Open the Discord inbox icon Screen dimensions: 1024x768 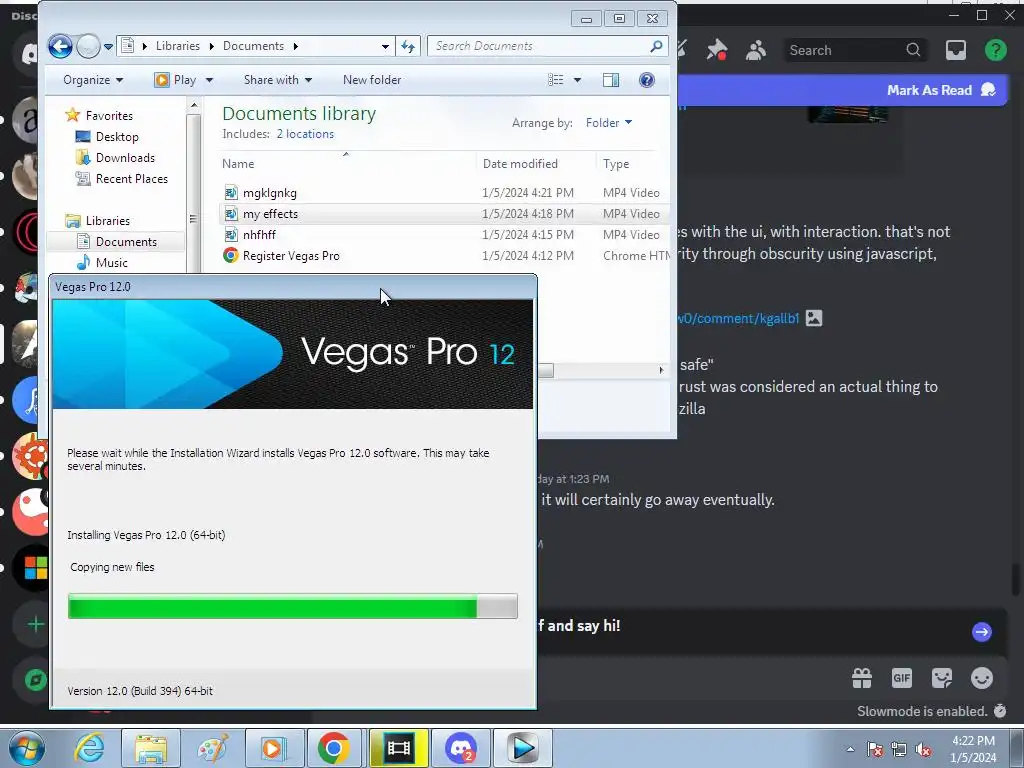955,50
